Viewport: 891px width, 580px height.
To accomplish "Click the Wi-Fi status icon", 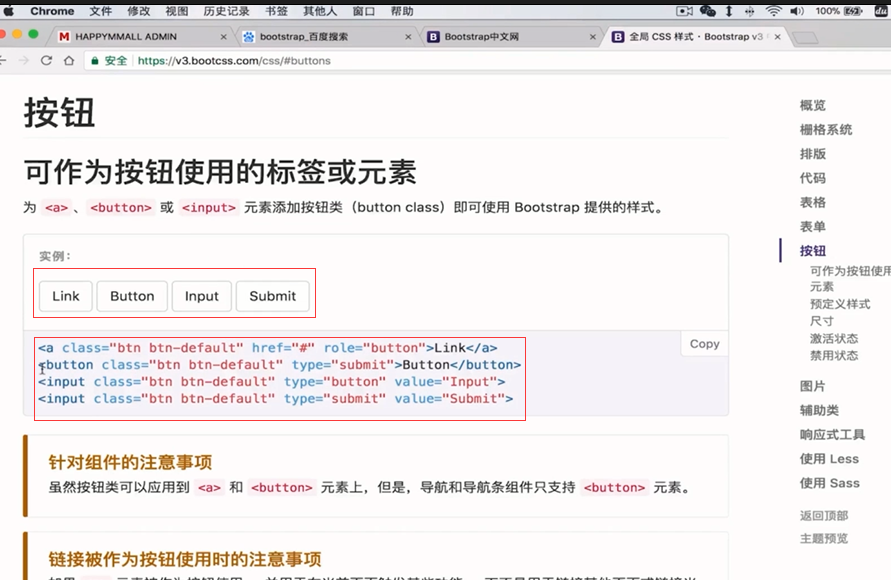I will pos(773,11).
